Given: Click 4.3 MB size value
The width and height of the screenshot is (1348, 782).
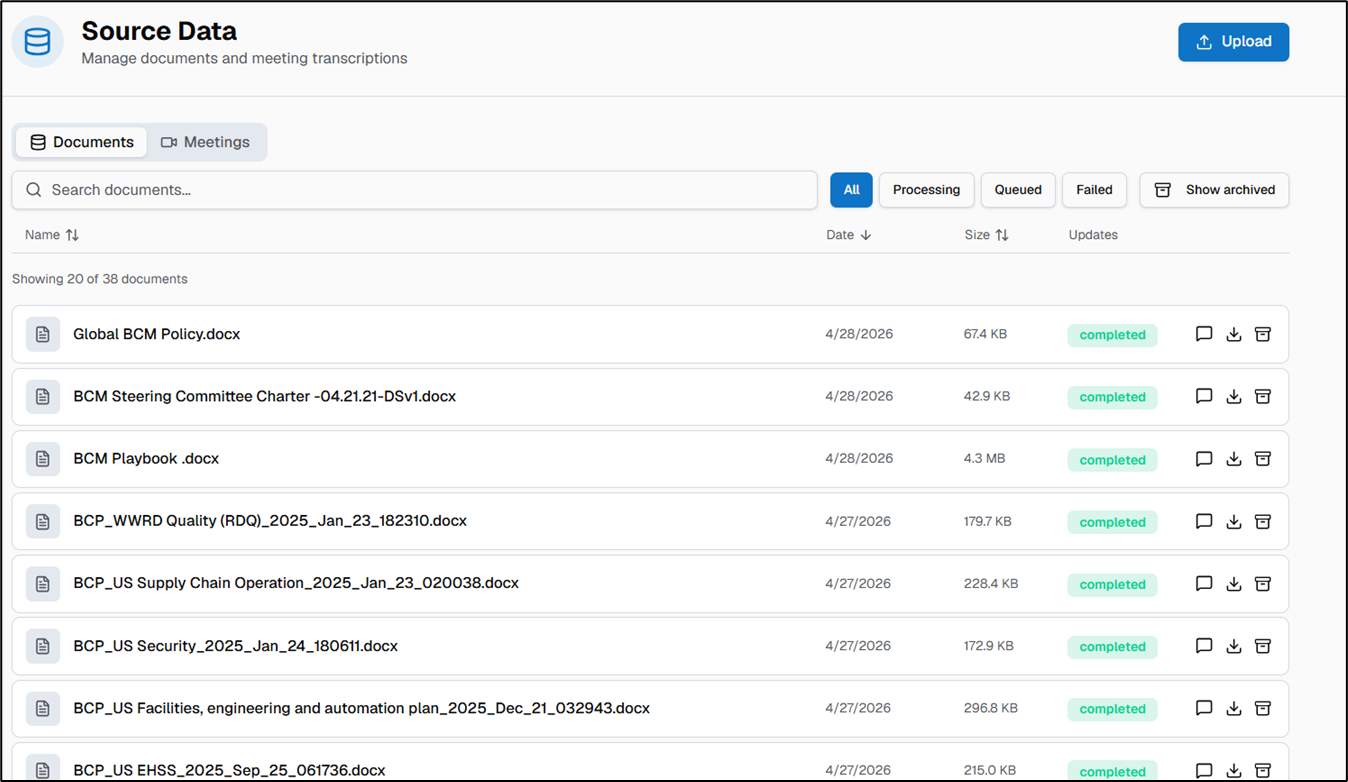Looking at the screenshot, I should [984, 459].
